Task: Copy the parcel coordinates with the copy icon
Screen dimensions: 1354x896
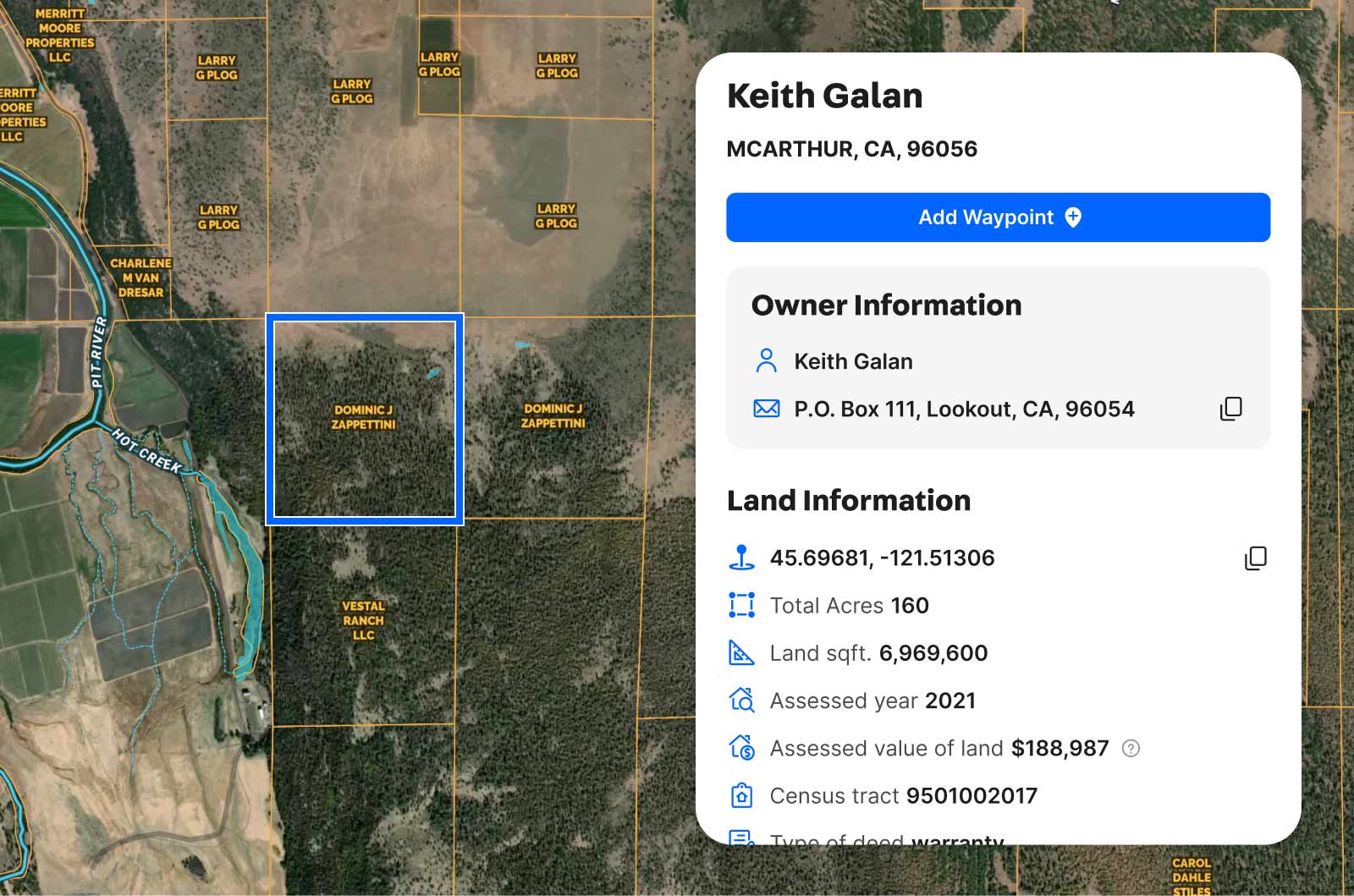Action: click(1257, 558)
